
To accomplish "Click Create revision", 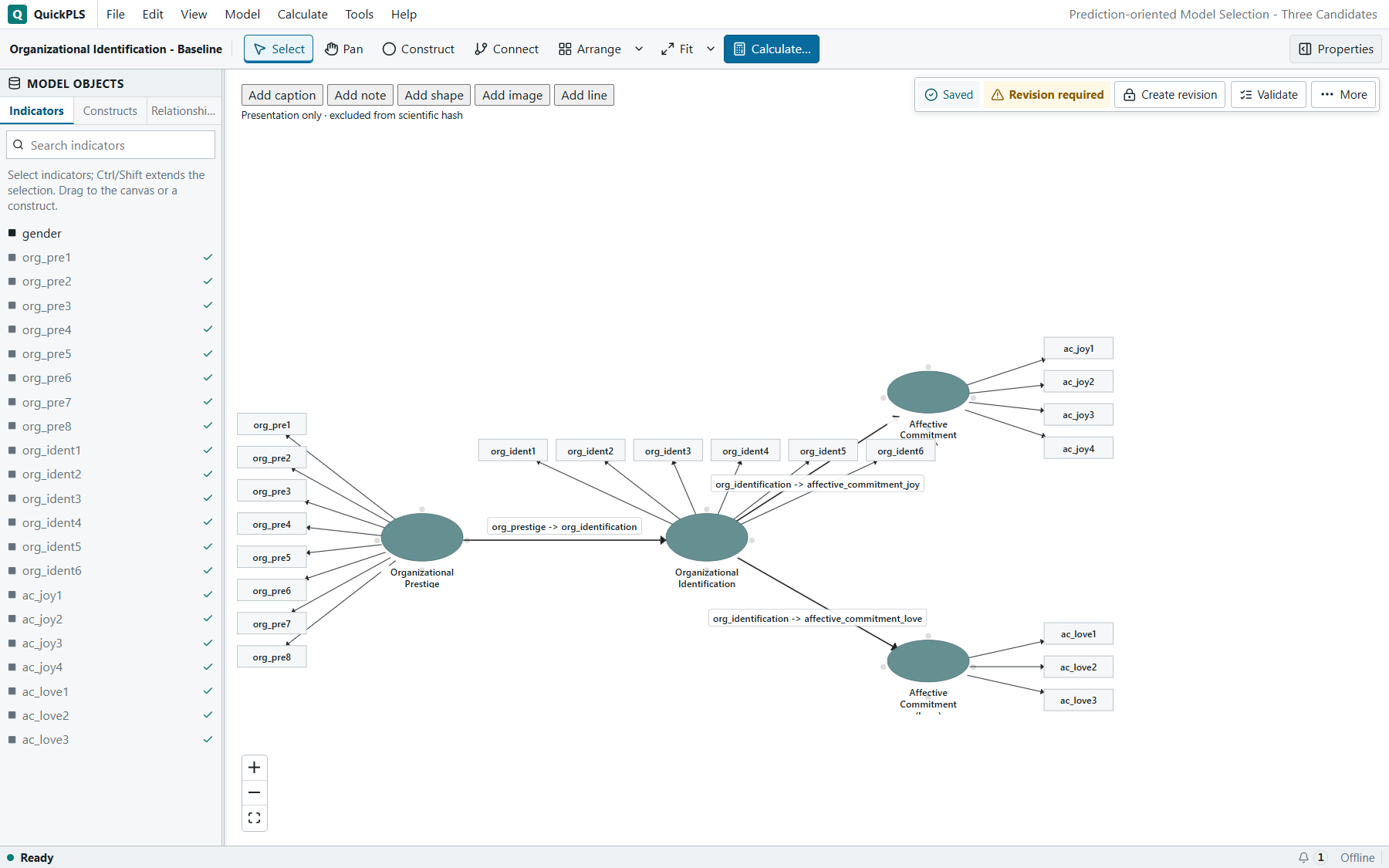I will (1170, 95).
